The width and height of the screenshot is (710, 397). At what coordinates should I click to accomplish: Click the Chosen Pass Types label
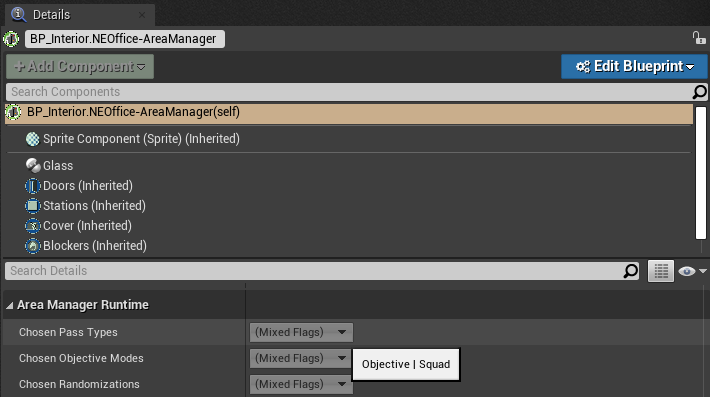point(68,332)
